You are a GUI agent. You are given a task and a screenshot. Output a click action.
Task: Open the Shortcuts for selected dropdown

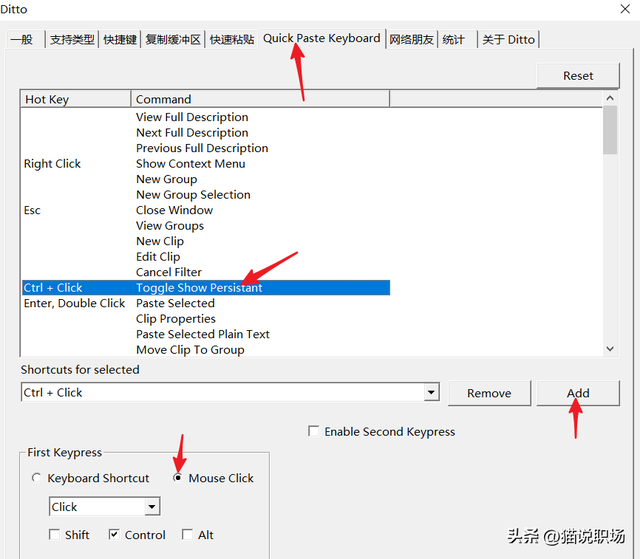point(431,393)
